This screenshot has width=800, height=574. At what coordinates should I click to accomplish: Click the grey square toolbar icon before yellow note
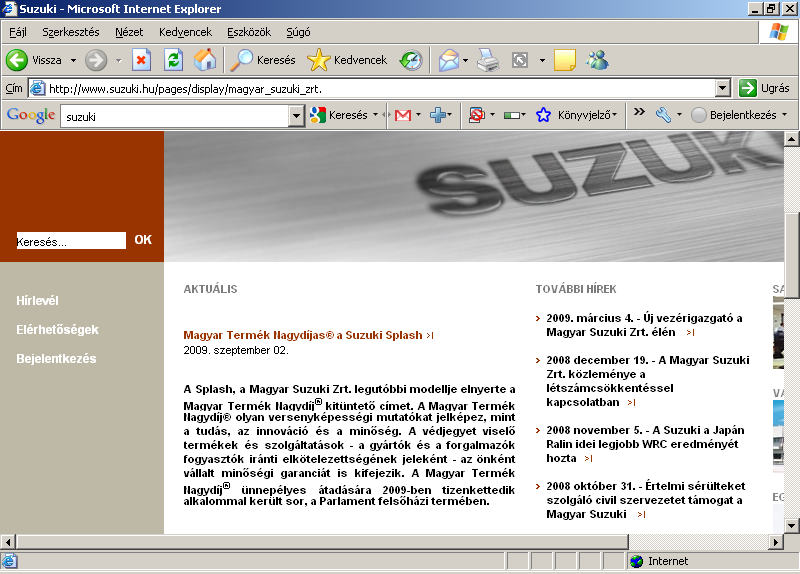coord(520,60)
